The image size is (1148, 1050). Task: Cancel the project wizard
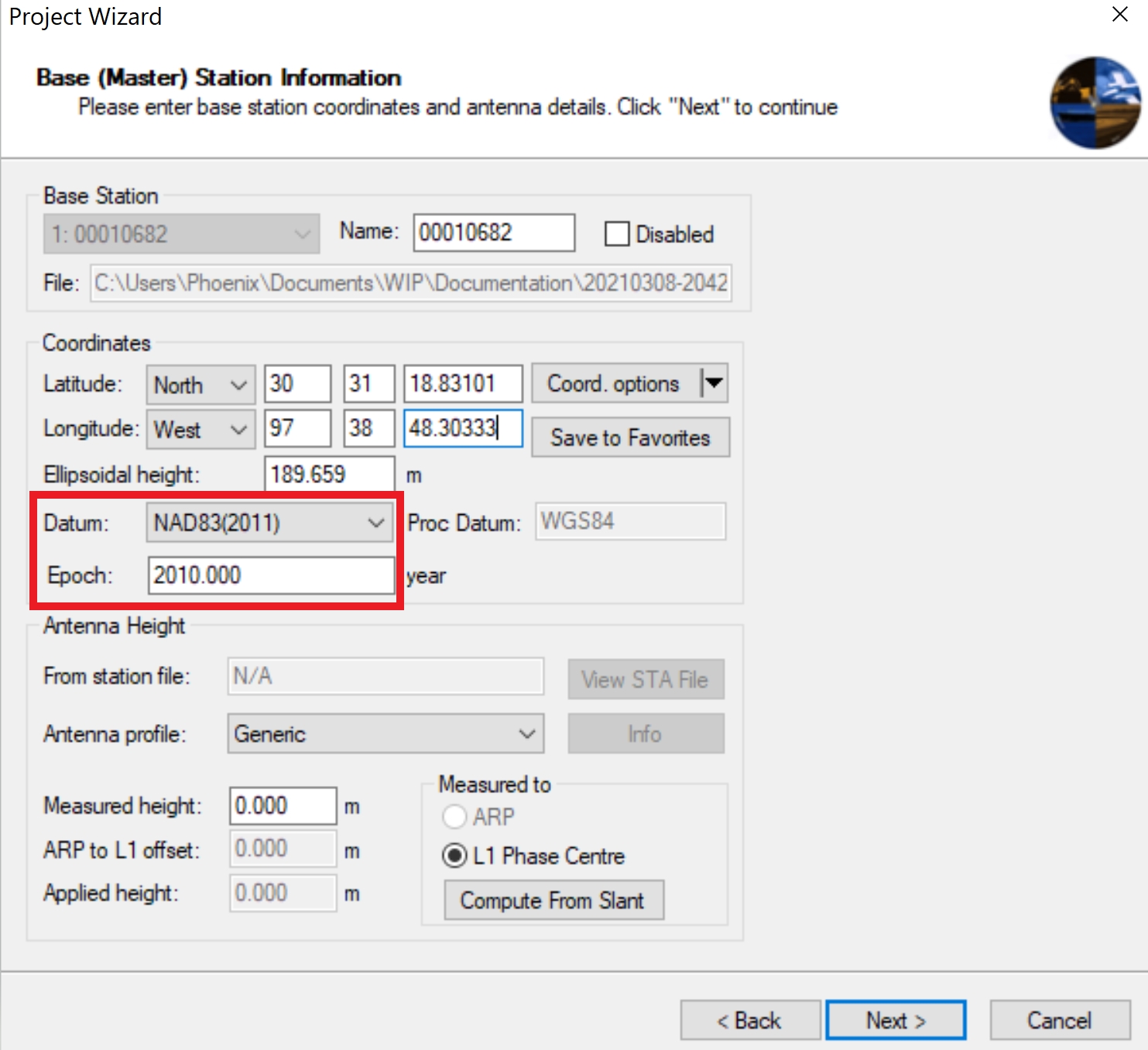(x=1059, y=1021)
